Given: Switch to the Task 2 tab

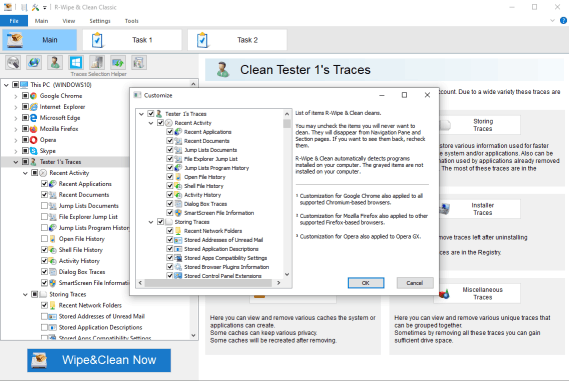Looking at the screenshot, I should (x=237, y=40).
